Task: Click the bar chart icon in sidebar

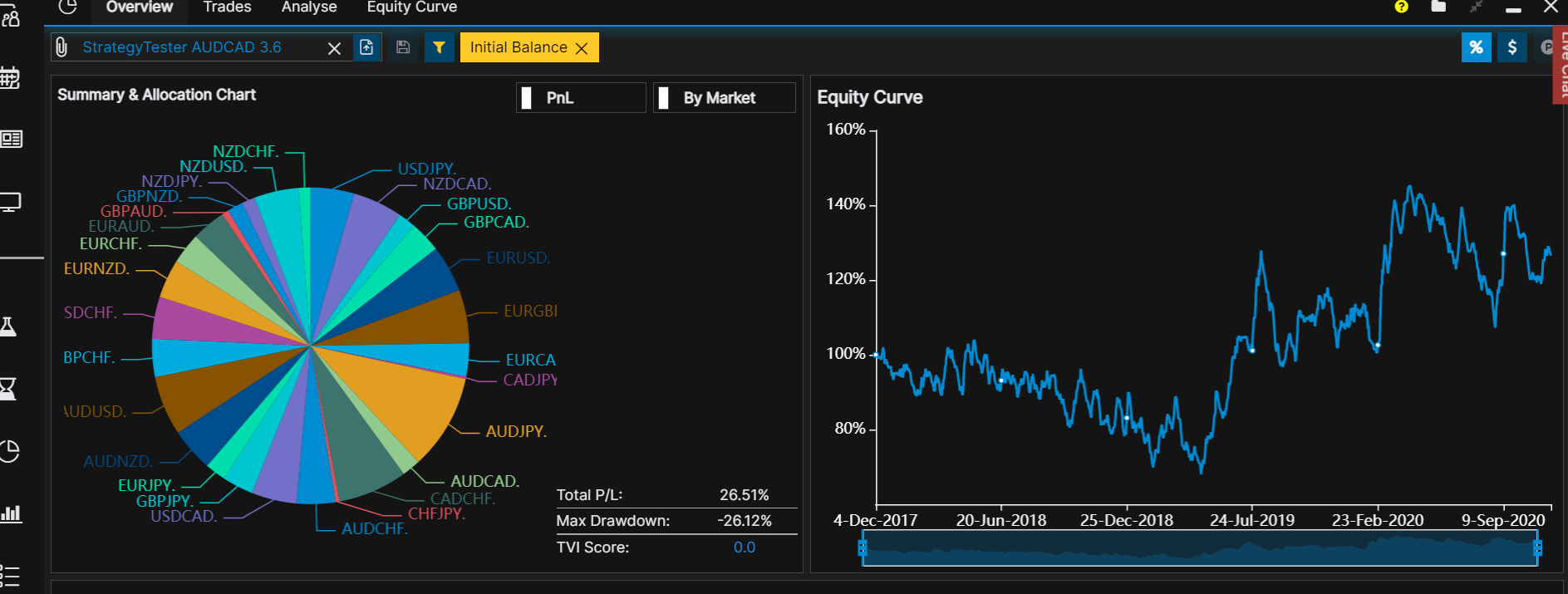Action: 11,513
